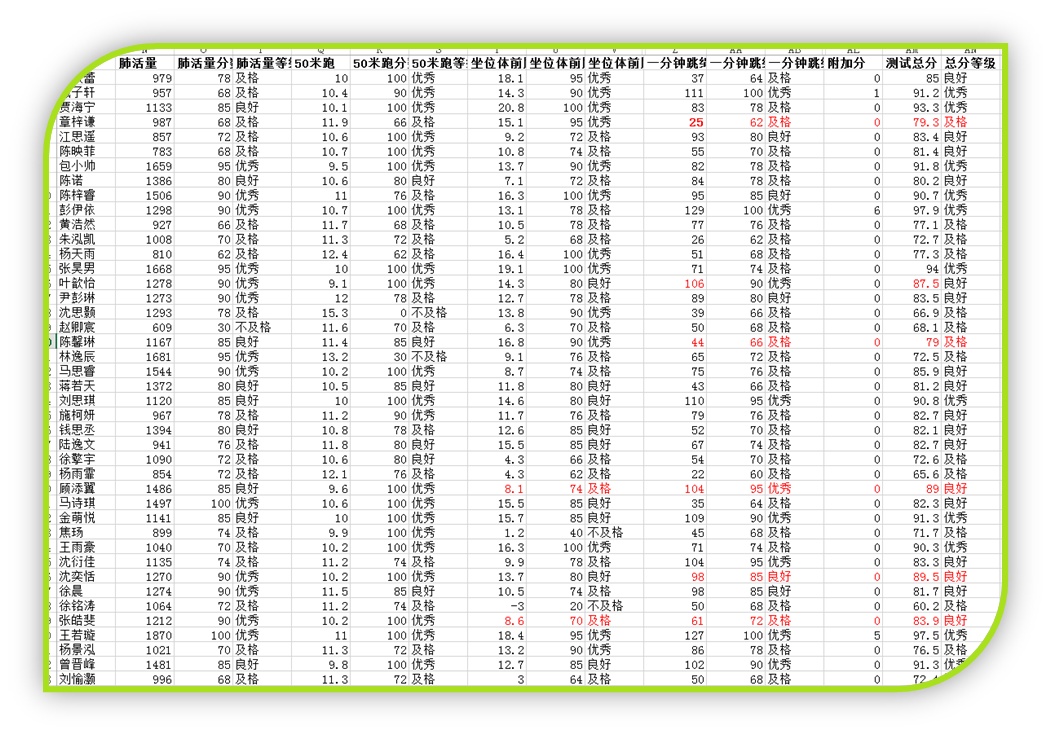Screen dimensions: 1051x735
Task: Select the 总分等级 column header cell
Action: (x=970, y=63)
